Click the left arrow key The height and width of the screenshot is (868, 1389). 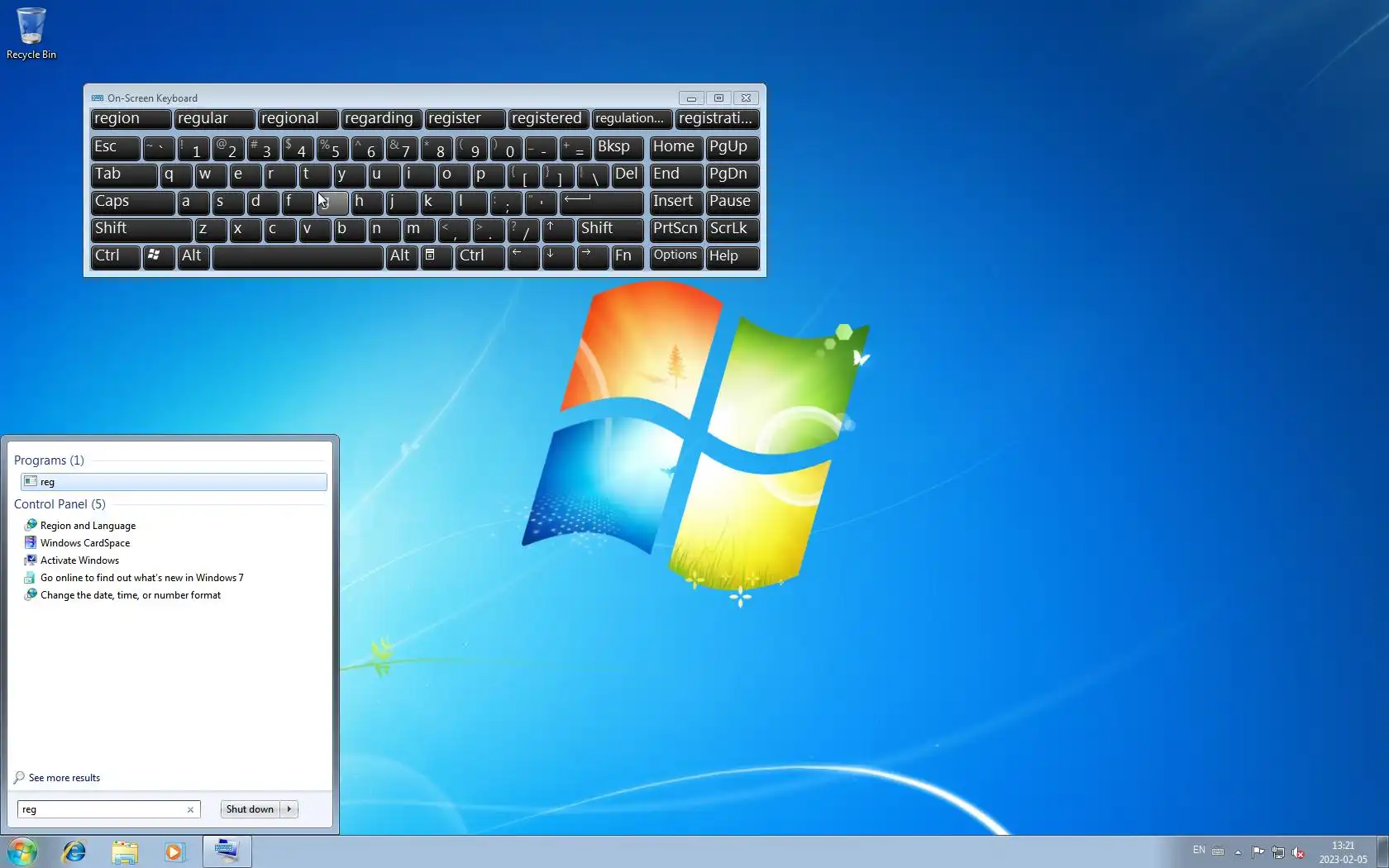coord(523,257)
